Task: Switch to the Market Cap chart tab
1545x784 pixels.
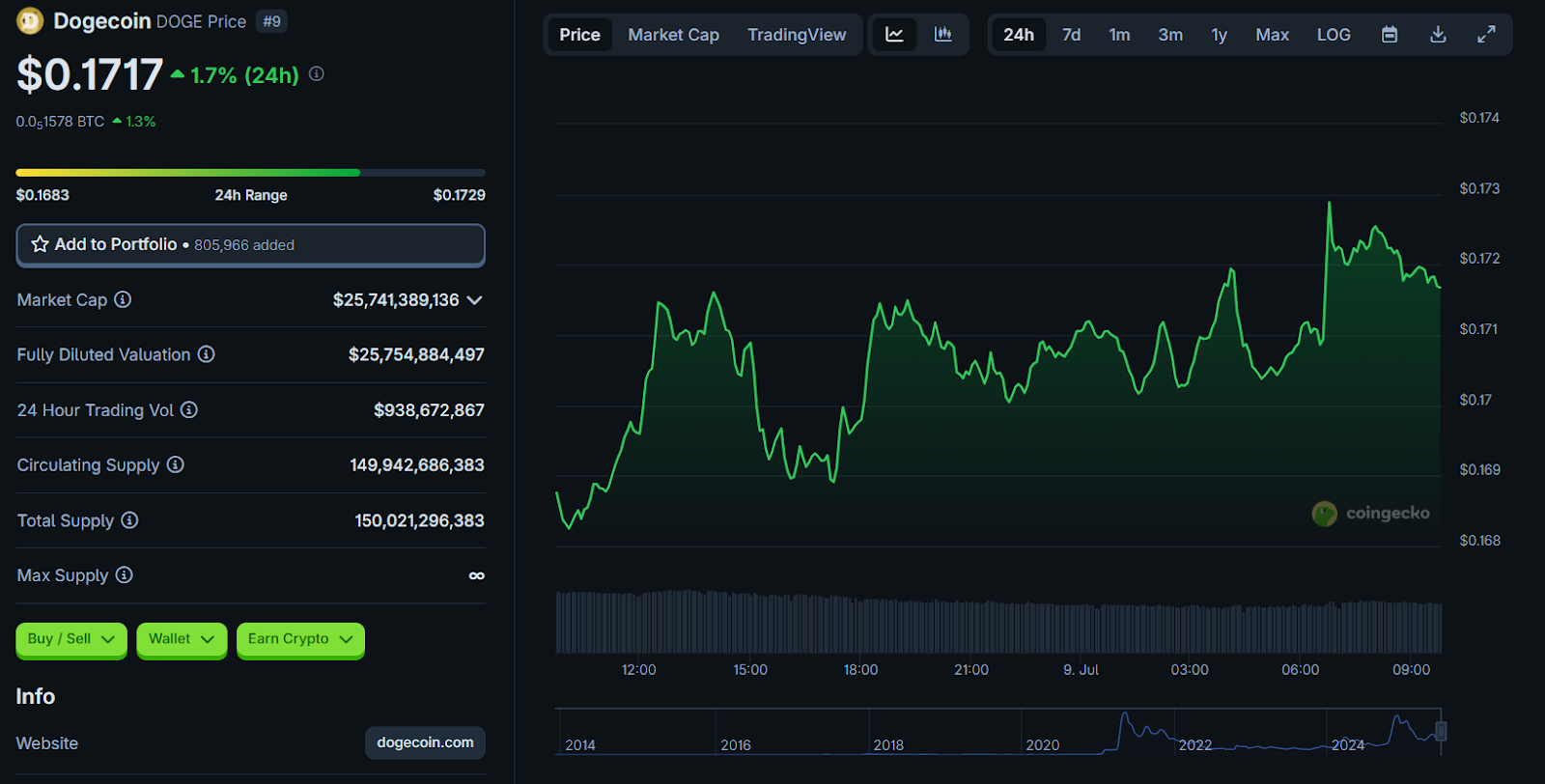Action: tap(673, 35)
